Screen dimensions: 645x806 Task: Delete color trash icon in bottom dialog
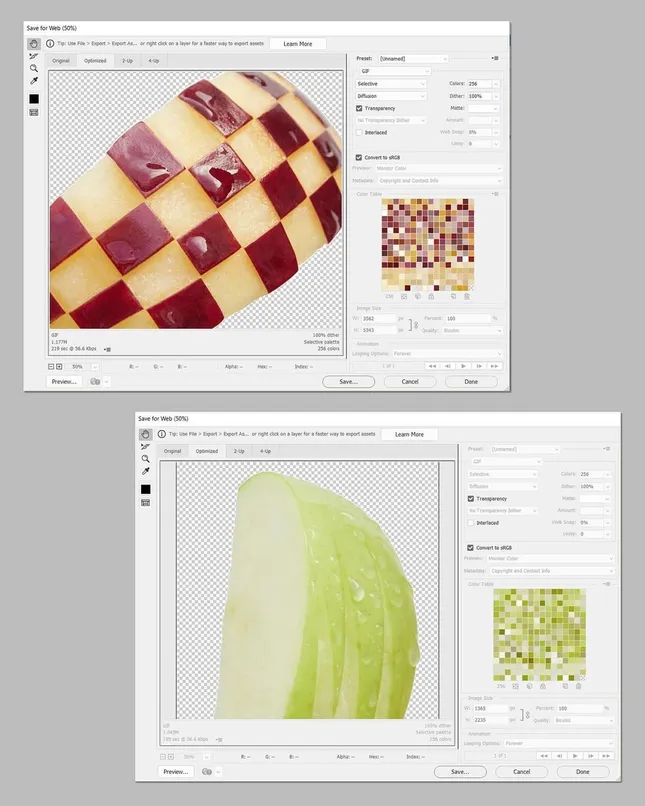pos(578,686)
